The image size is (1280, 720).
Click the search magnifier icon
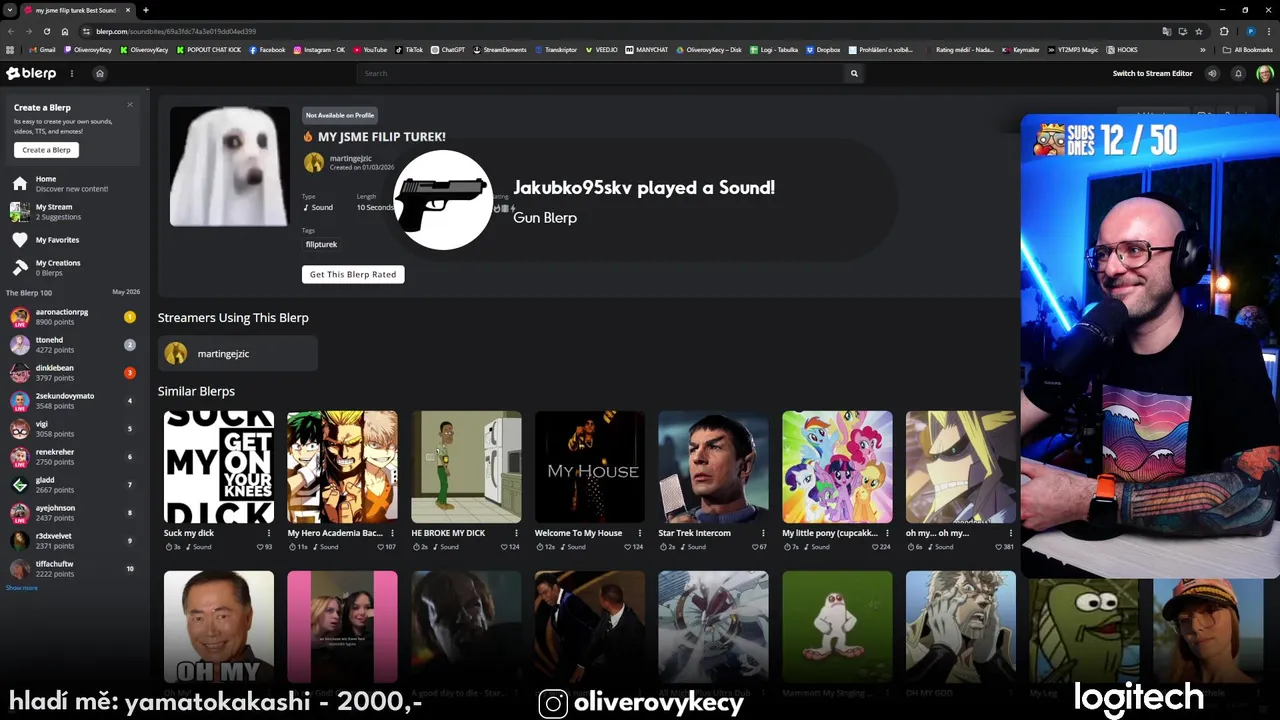pyautogui.click(x=854, y=73)
